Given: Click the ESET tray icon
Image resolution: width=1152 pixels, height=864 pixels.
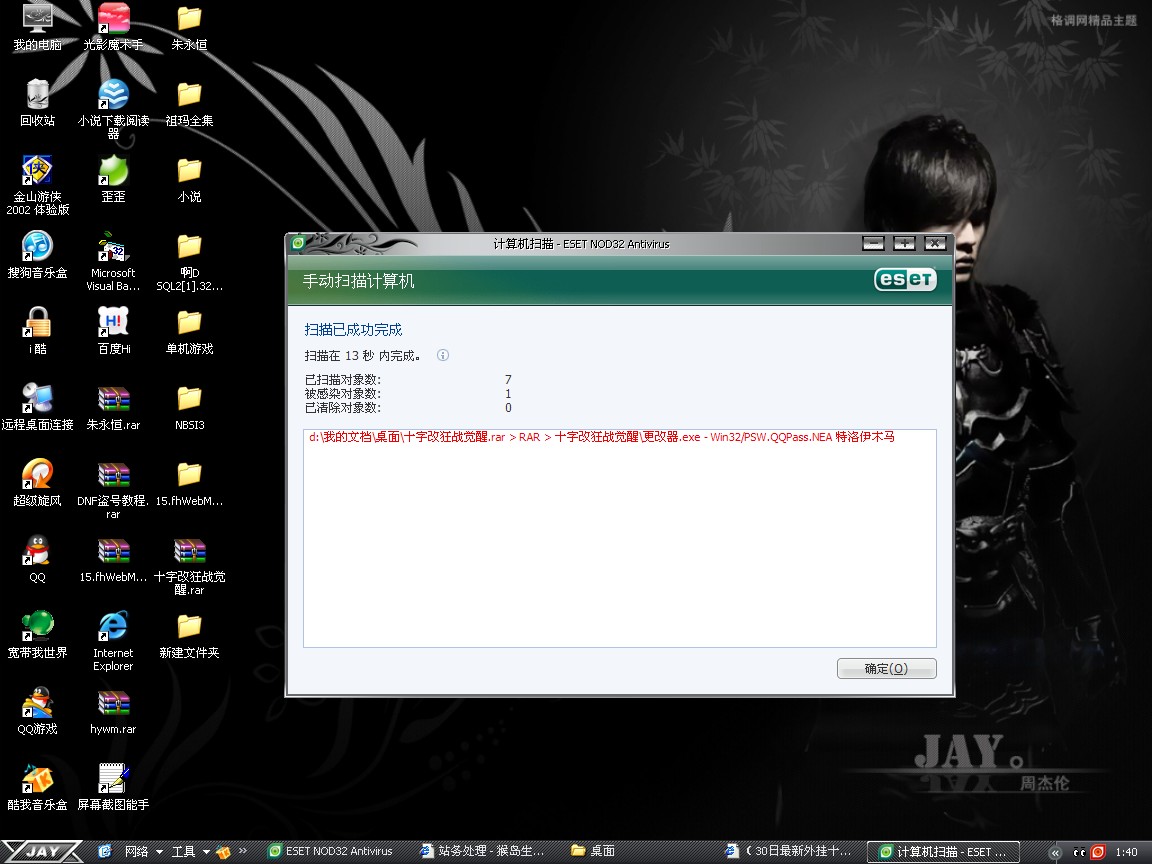Looking at the screenshot, I should coord(1098,852).
